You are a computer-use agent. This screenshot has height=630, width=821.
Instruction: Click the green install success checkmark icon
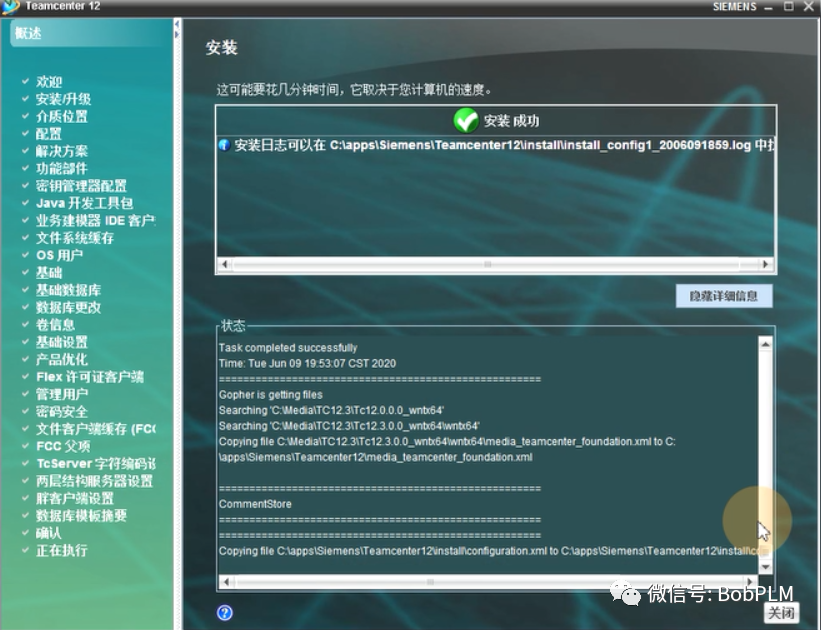coord(465,120)
